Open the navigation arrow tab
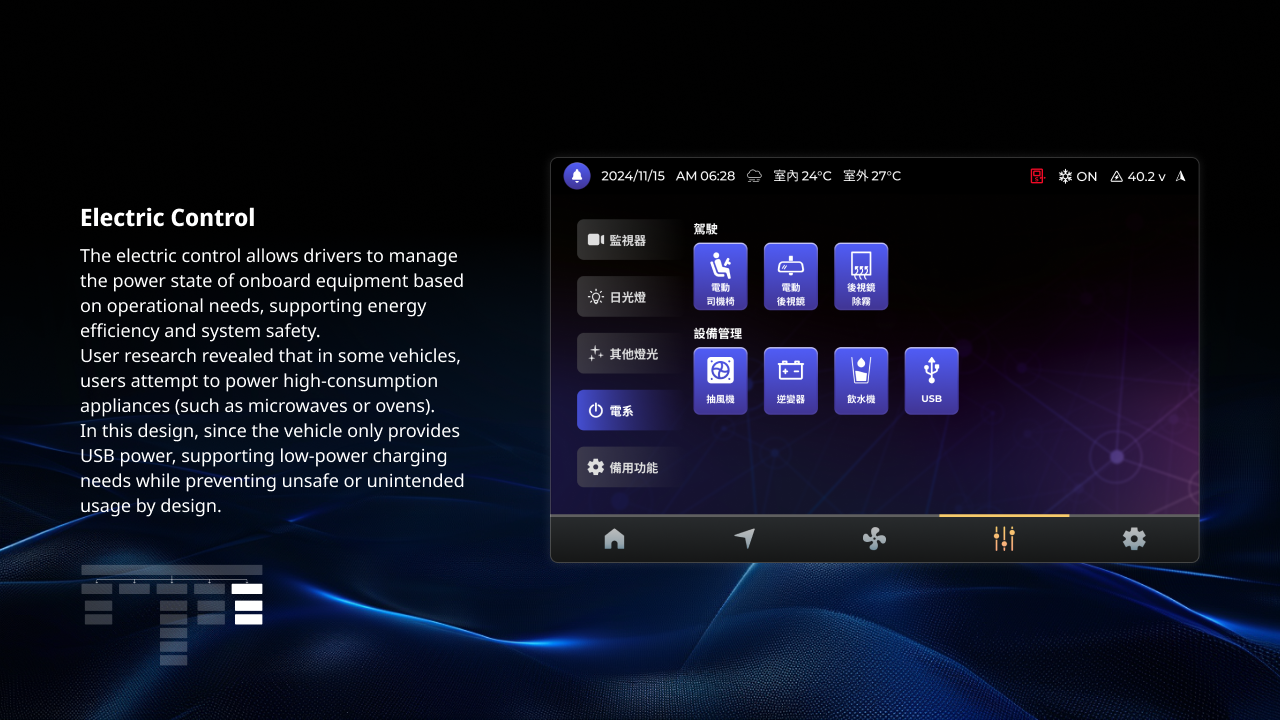 tap(744, 539)
